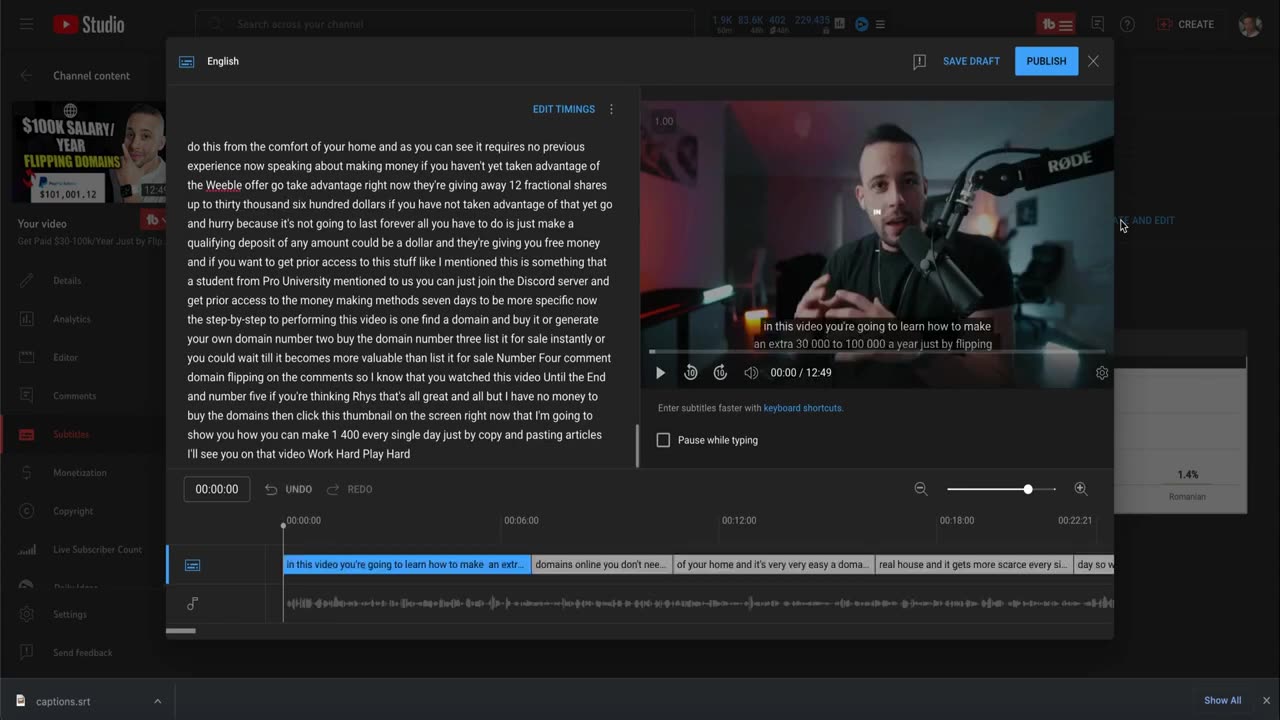Select caption segment 'domains online you don't nee...'

click(601, 565)
